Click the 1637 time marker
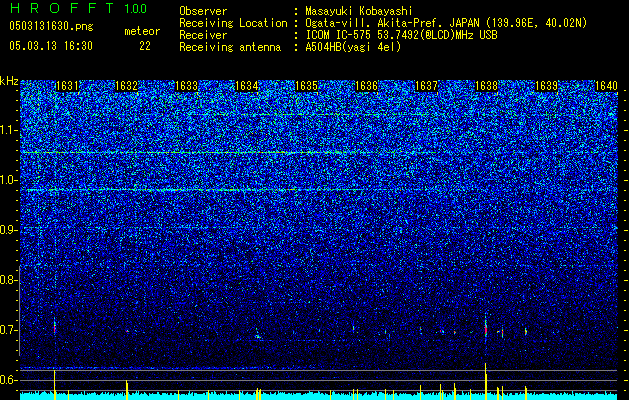The height and width of the screenshot is (400, 629). [427, 86]
